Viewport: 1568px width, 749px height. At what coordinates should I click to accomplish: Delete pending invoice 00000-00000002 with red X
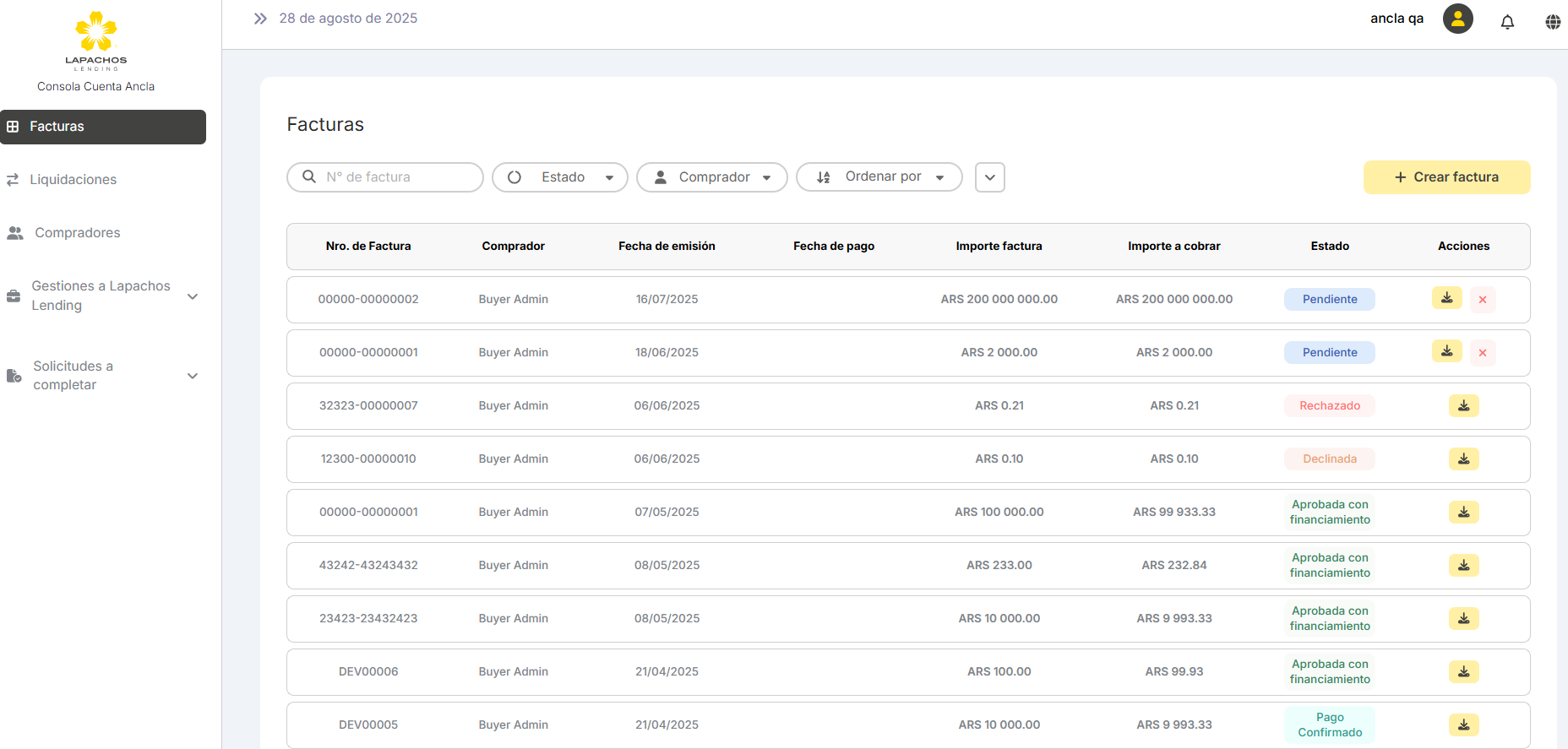click(x=1482, y=300)
